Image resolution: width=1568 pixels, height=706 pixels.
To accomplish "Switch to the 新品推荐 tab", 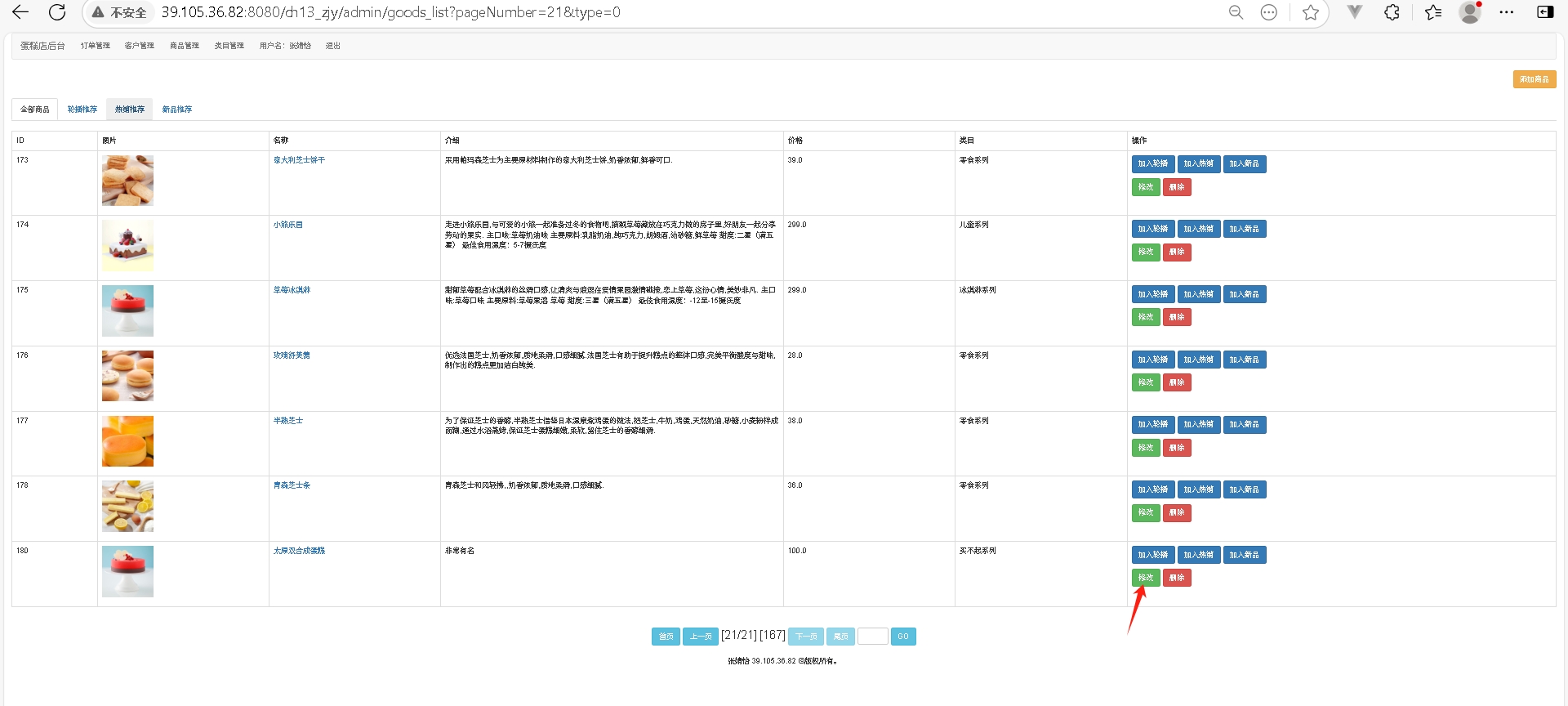I will [x=176, y=109].
